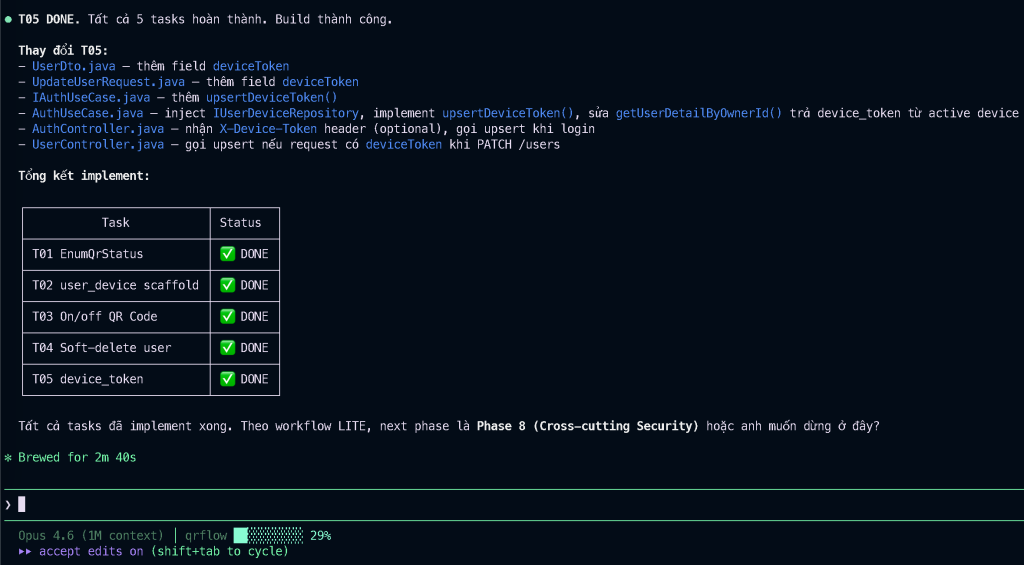Image resolution: width=1024 pixels, height=565 pixels.
Task: Toggle the accept edits on mode text
Action: (x=92, y=551)
